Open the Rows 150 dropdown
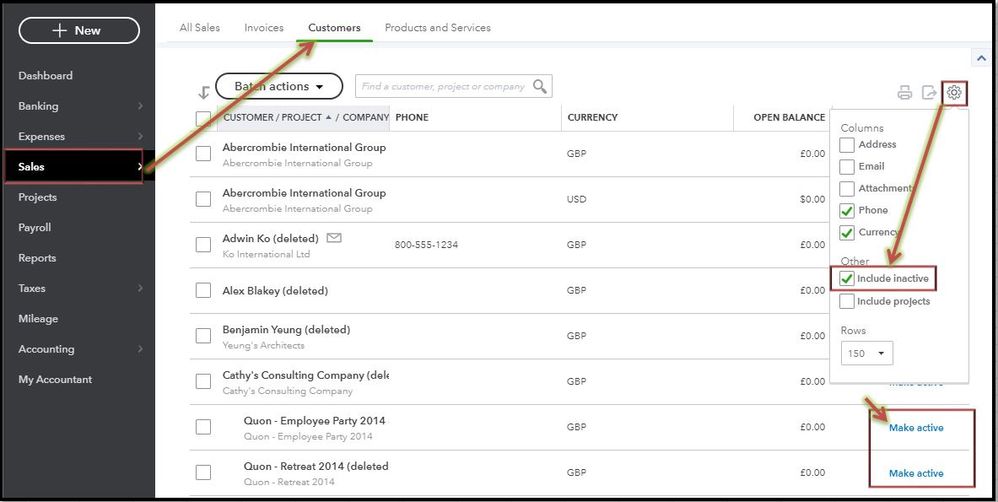 (867, 353)
